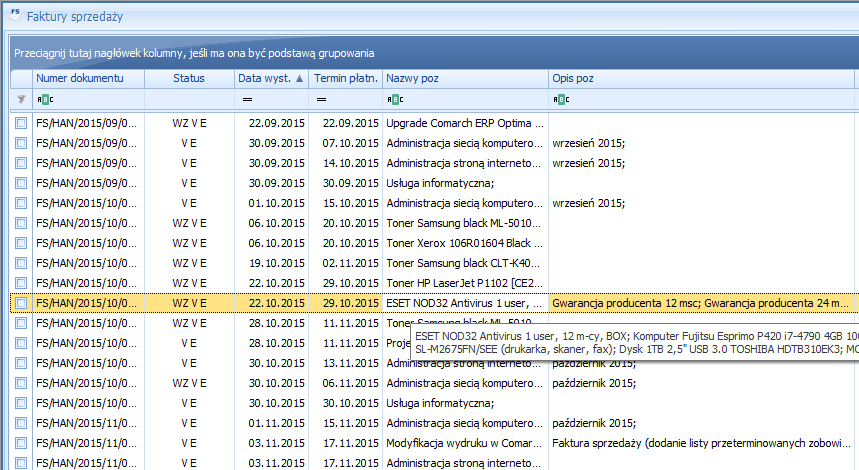Tick checkbox for highlighted ESET NOD32 row

[x=21, y=303]
